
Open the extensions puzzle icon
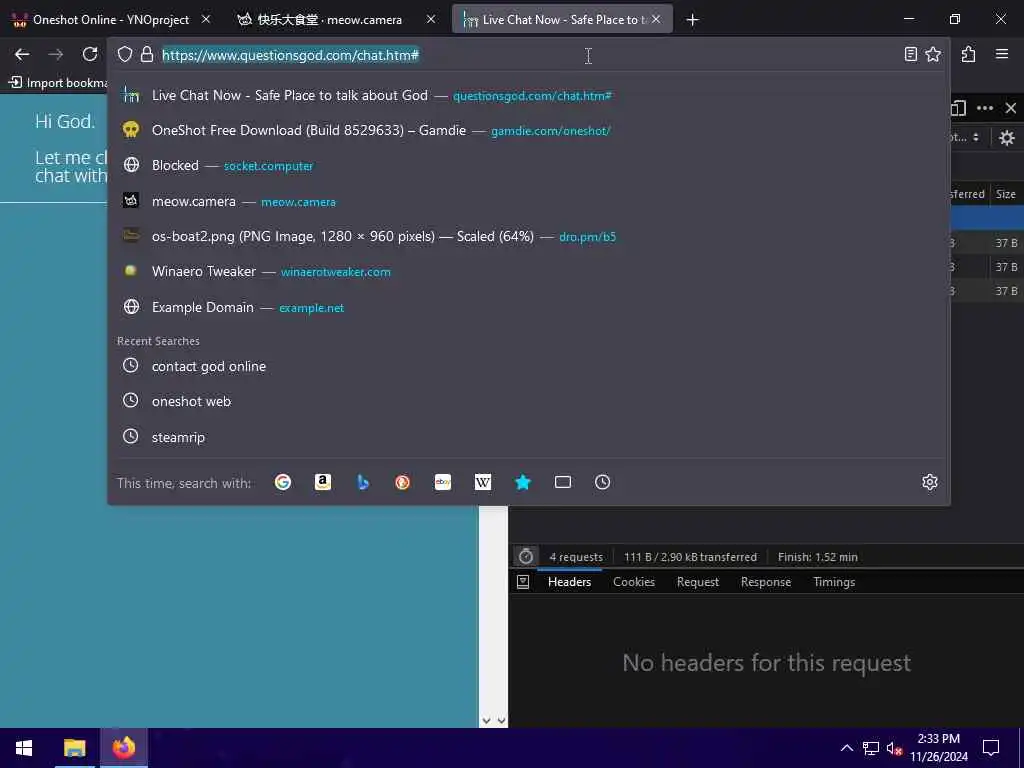(968, 55)
